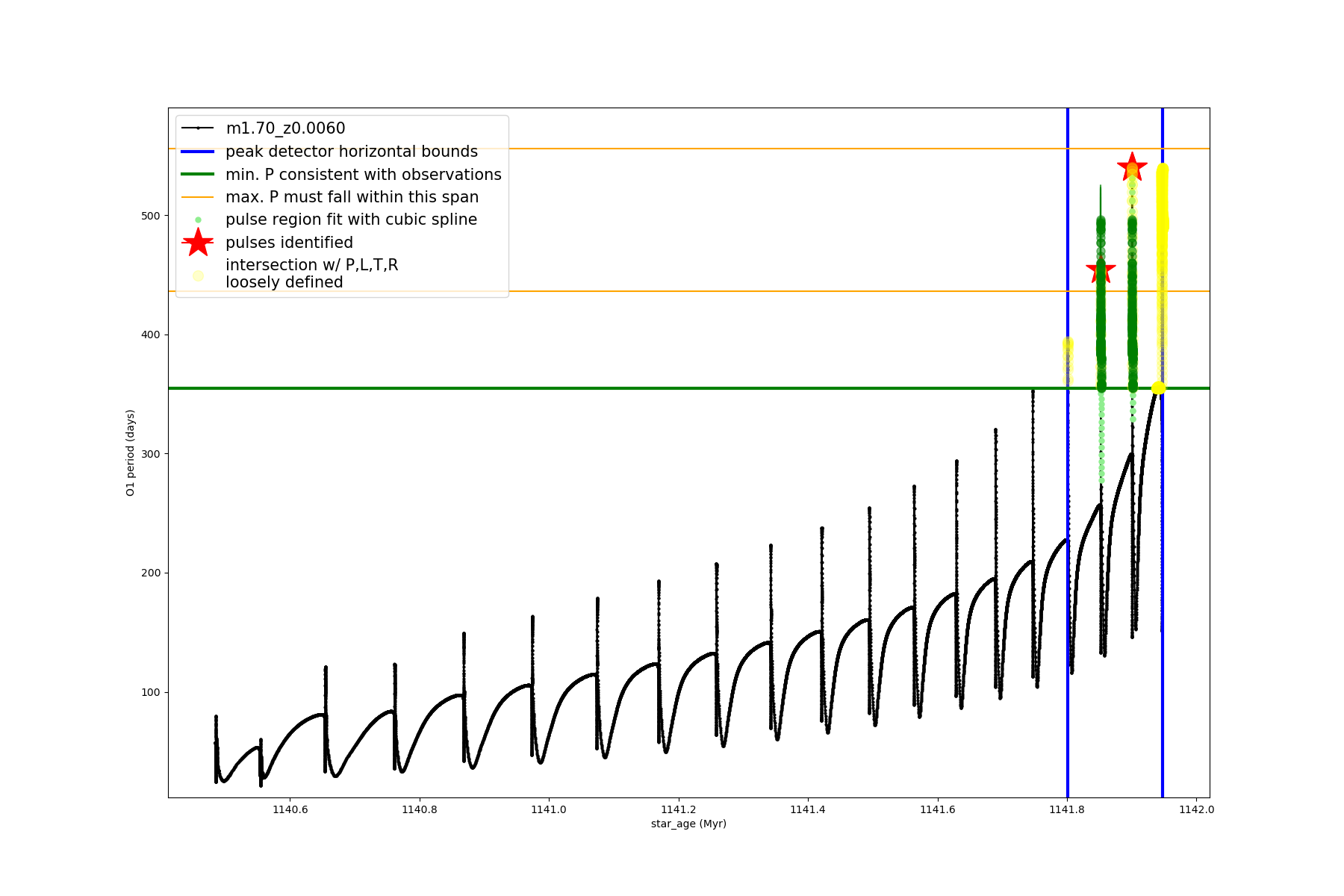The height and width of the screenshot is (896, 1344).
Task: Click the lower red star pulse marker
Action: (1101, 270)
